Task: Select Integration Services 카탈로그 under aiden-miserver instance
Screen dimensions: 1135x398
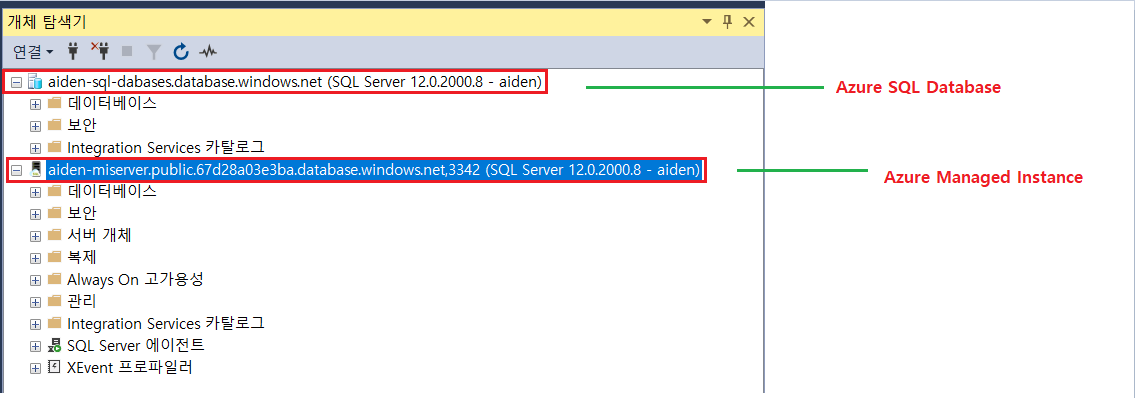Action: click(166, 323)
